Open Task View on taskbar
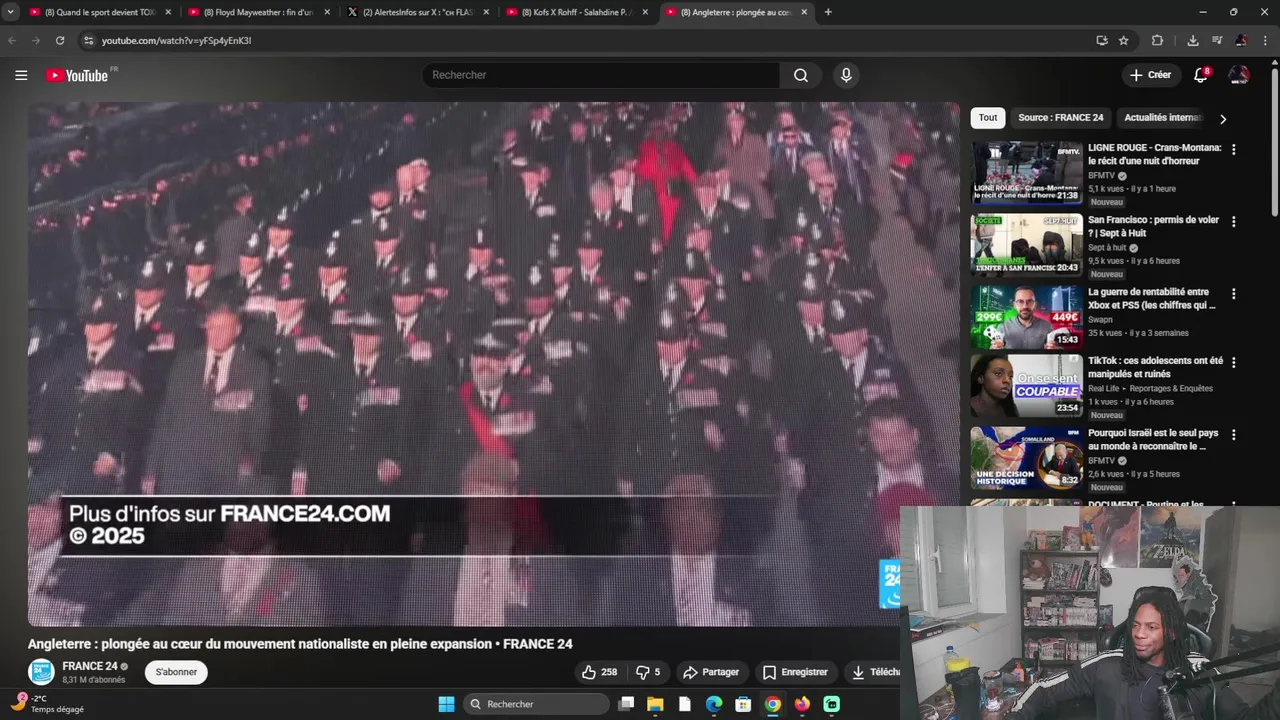Image resolution: width=1280 pixels, height=720 pixels. (626, 704)
